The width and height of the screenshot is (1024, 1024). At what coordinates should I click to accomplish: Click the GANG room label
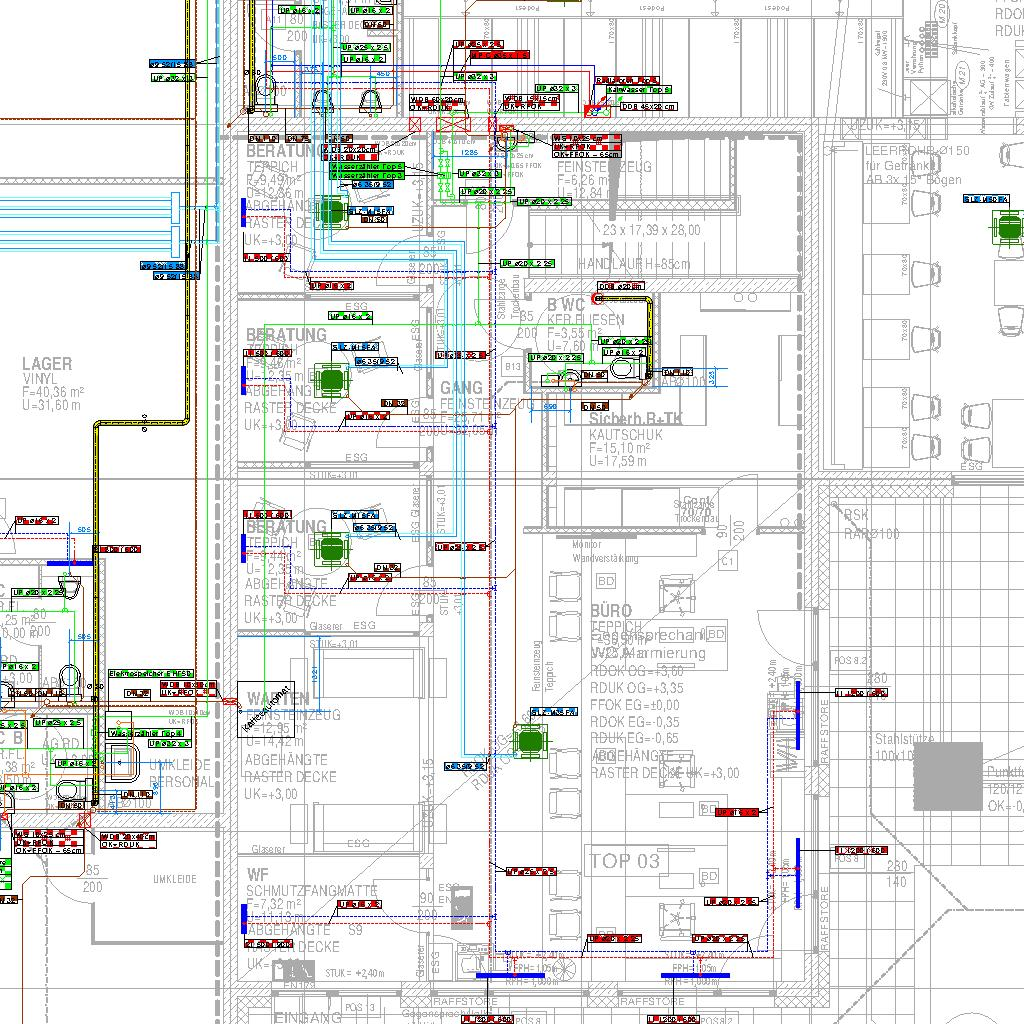coord(461,387)
